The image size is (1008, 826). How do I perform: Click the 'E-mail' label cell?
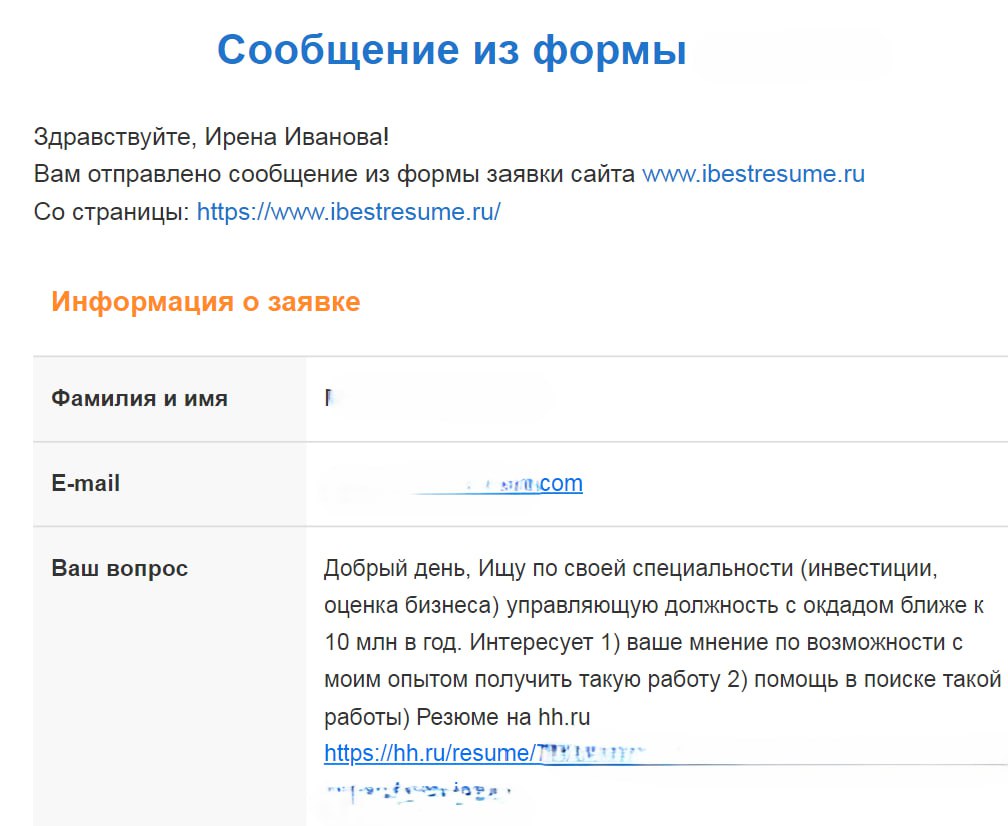pyautogui.click(x=170, y=483)
